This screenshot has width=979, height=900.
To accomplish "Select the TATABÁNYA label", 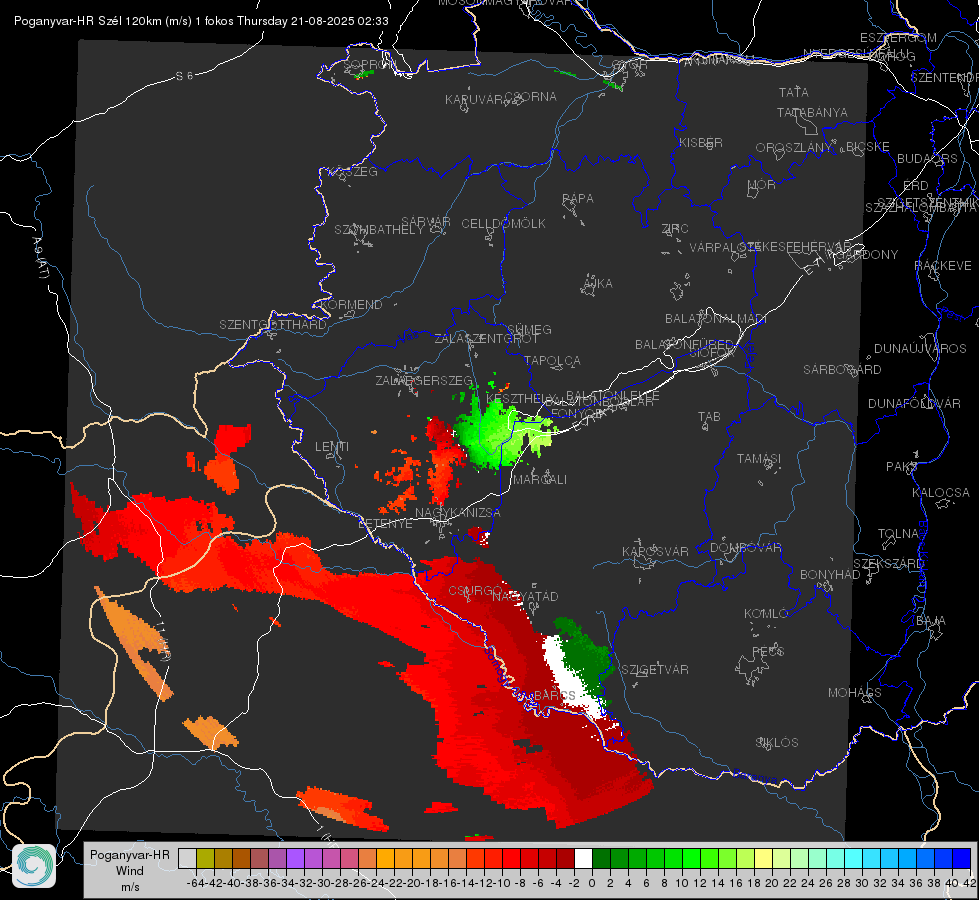I will [x=812, y=112].
